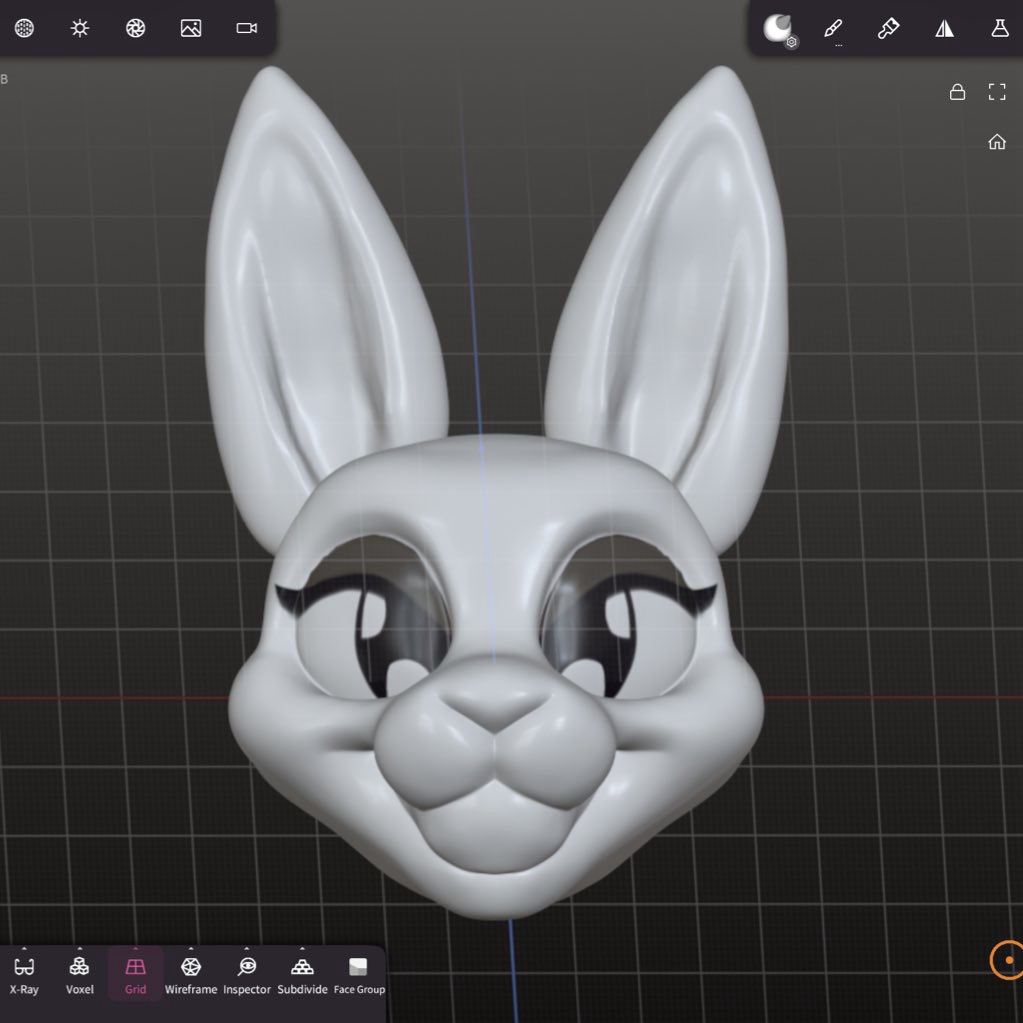This screenshot has width=1023, height=1023.
Task: Open the flask icon menu
Action: pyautogui.click(x=999, y=28)
